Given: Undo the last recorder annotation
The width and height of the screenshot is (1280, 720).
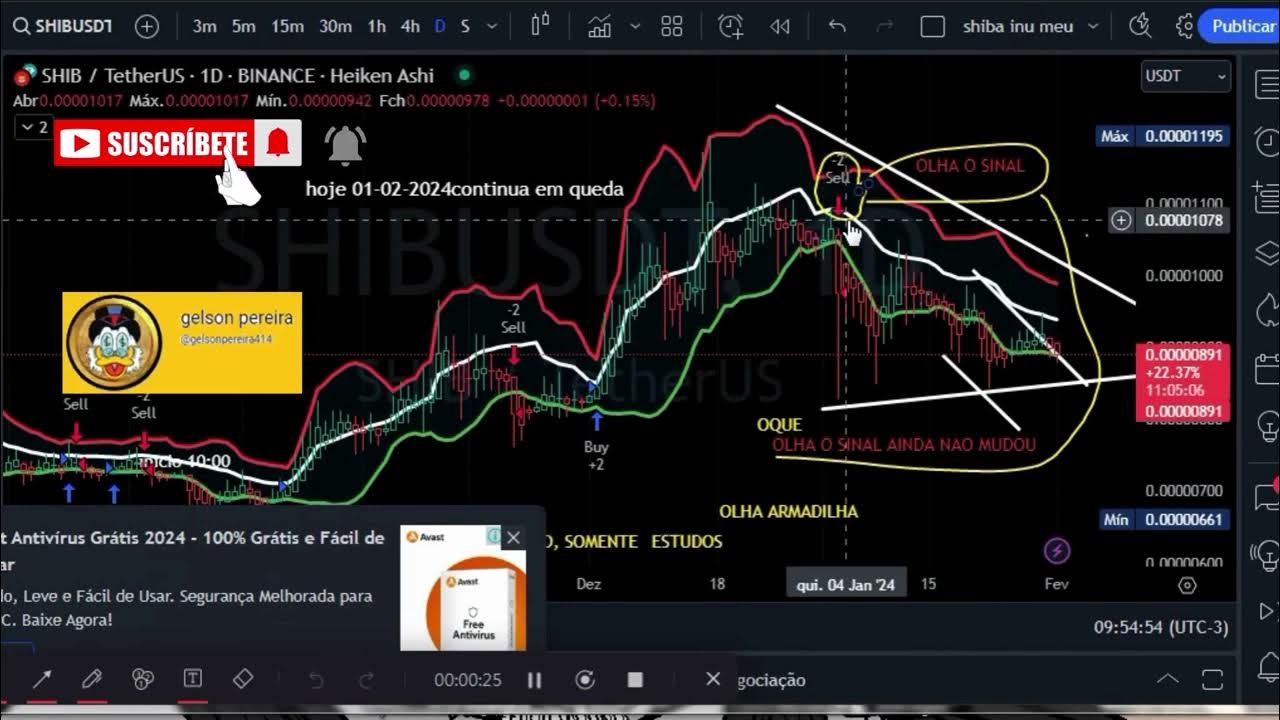Looking at the screenshot, I should click(x=316, y=681).
